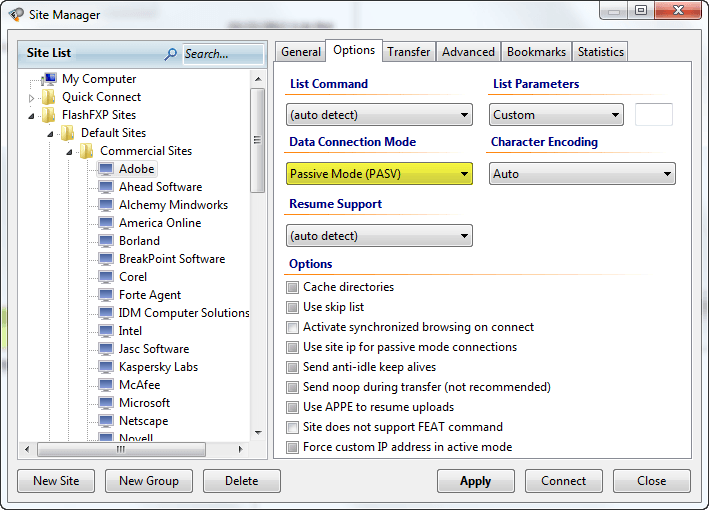Click the Corel site icon

coord(106,277)
